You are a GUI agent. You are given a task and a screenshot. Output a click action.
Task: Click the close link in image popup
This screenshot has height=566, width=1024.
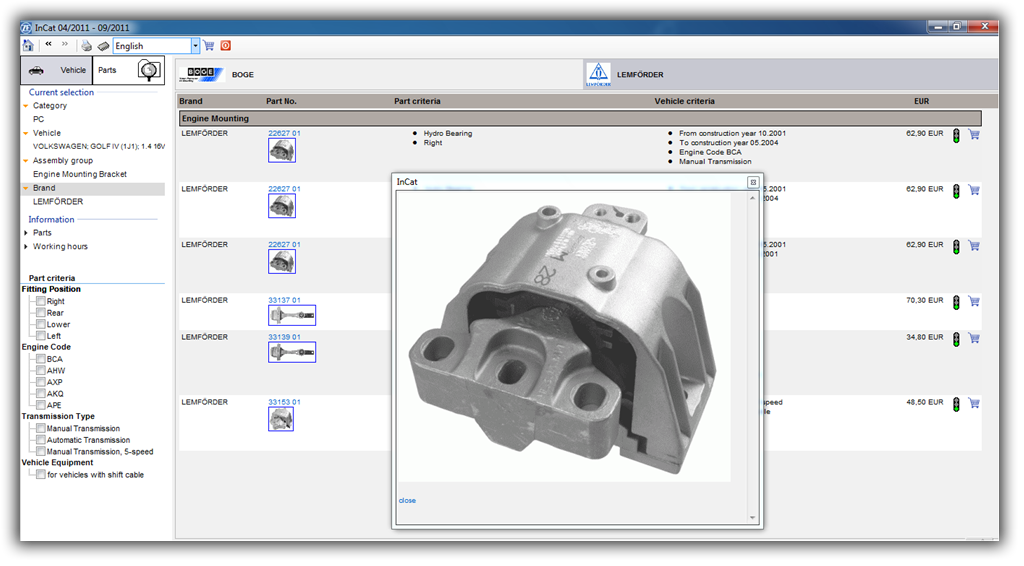pos(407,501)
